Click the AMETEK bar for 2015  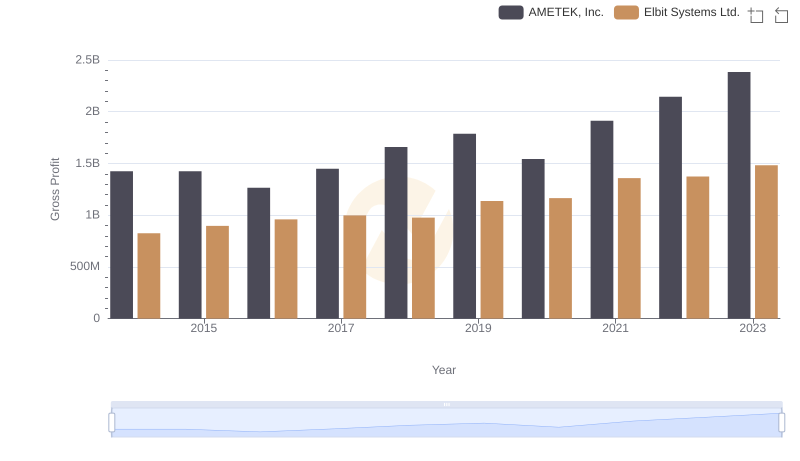coord(190,245)
